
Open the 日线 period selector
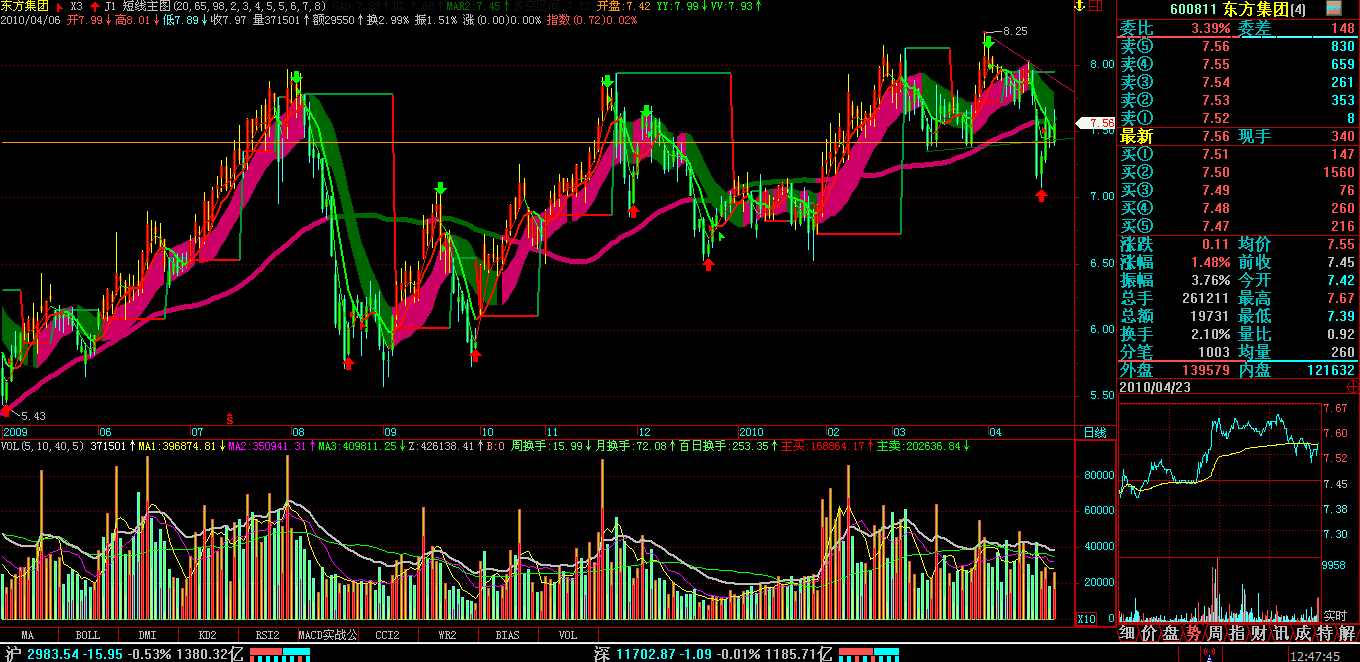[1095, 432]
